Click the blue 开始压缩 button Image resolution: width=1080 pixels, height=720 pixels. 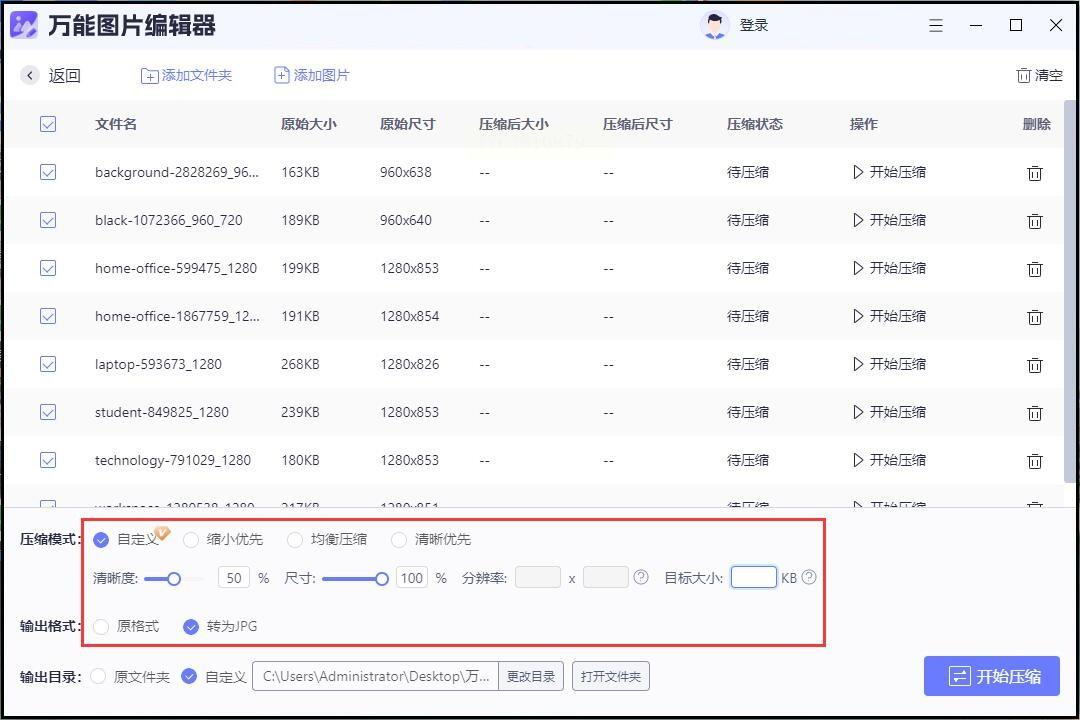[991, 676]
